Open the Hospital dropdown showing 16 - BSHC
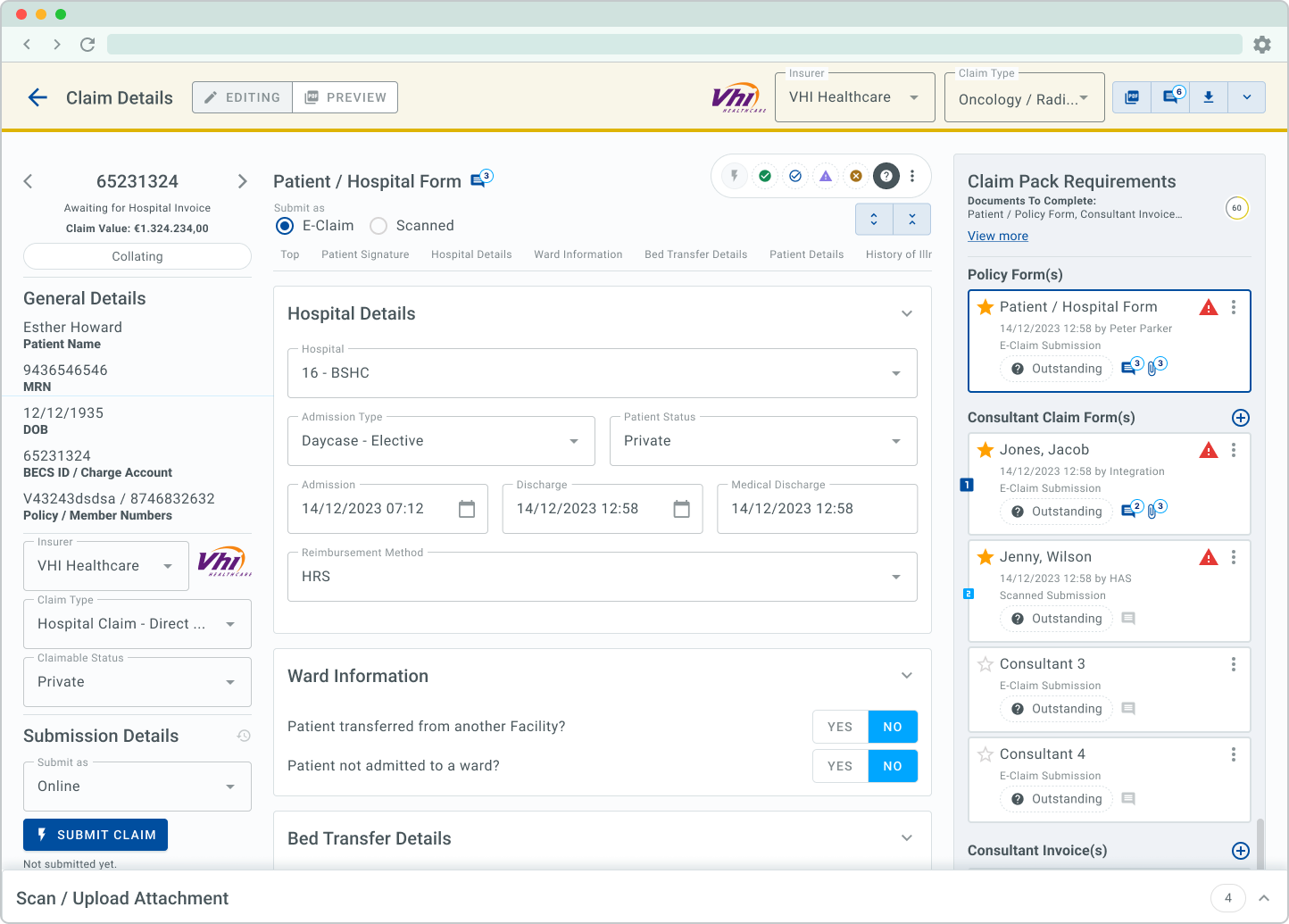 tap(602, 373)
